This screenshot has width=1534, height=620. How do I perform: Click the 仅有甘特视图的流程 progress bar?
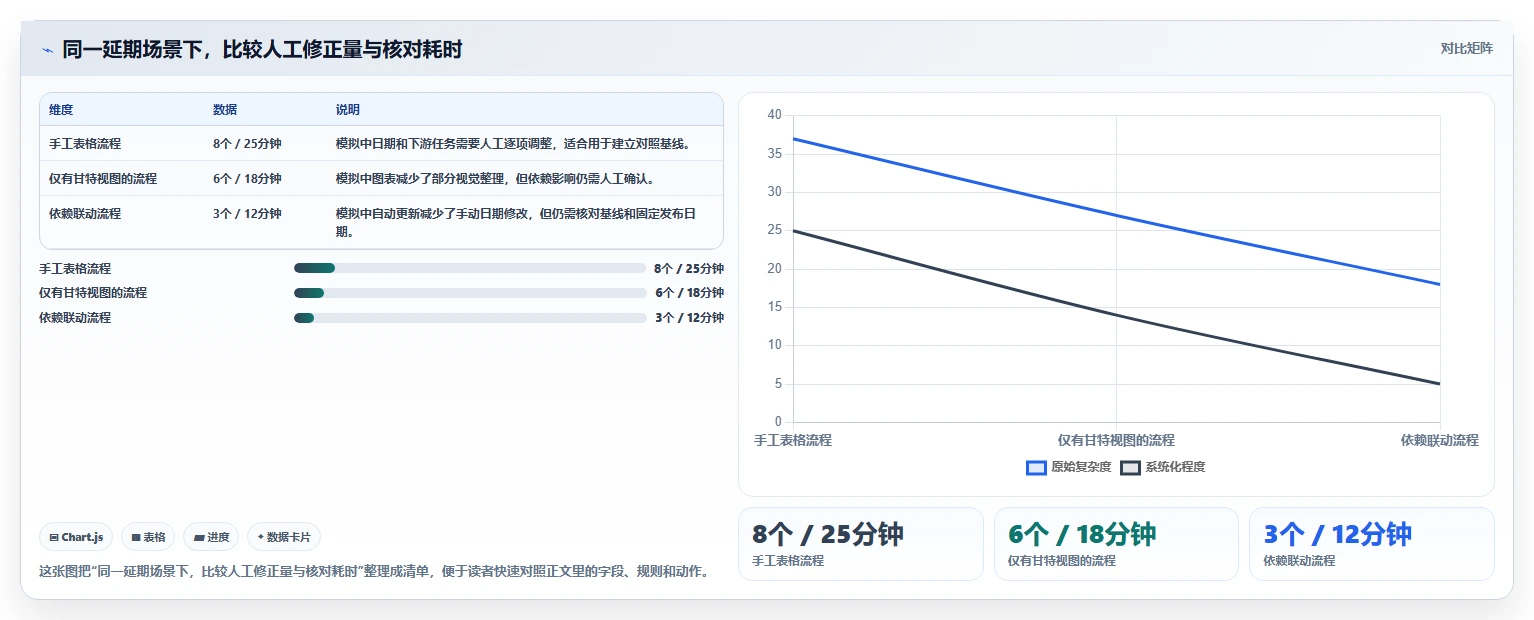(x=469, y=293)
